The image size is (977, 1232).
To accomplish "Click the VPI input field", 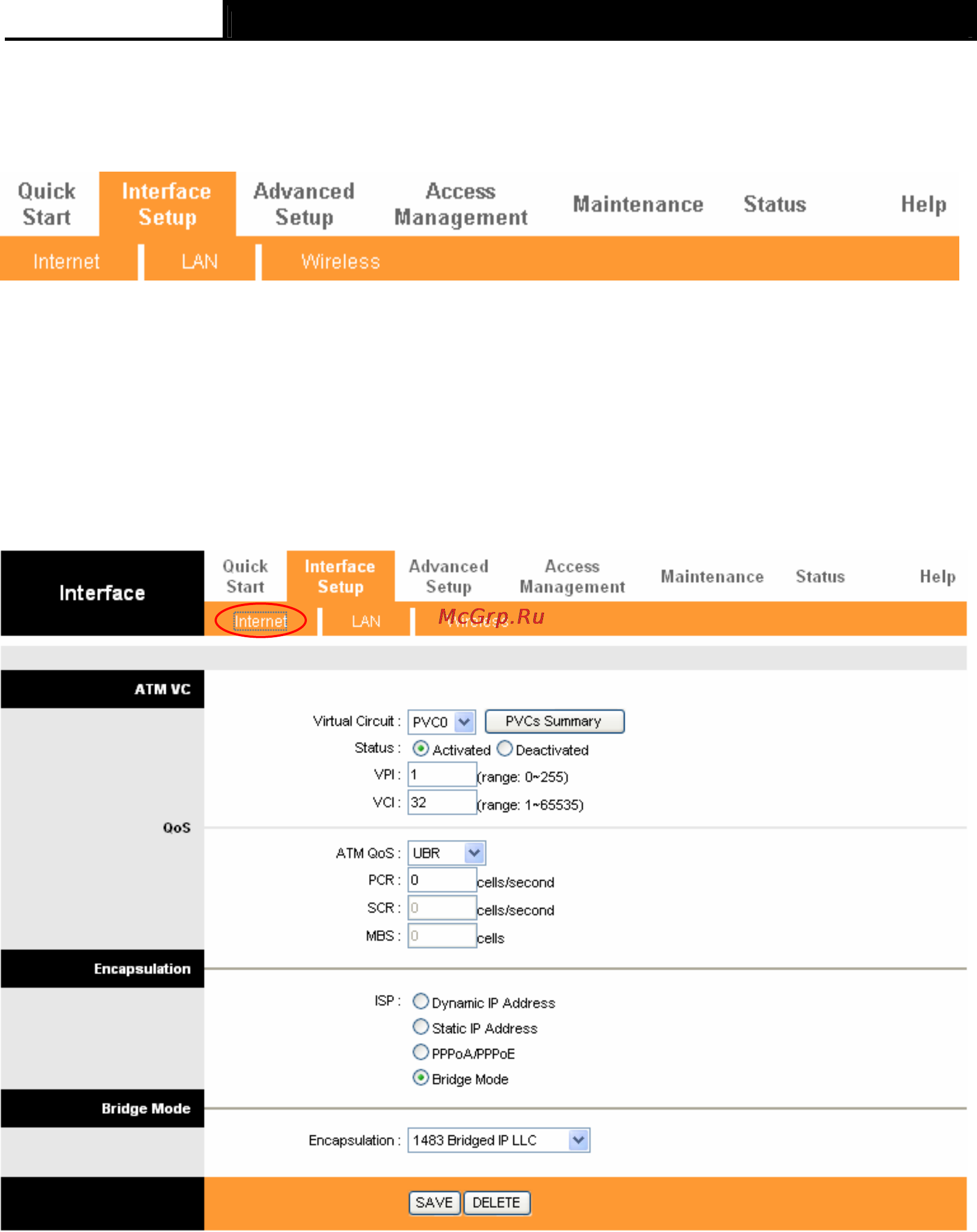I will [442, 774].
